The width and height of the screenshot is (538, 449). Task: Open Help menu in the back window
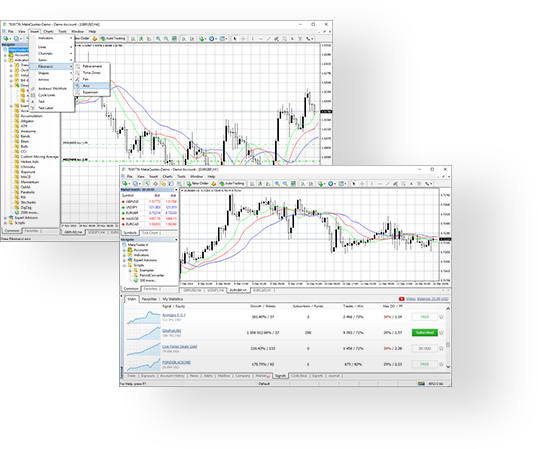pyautogui.click(x=92, y=32)
